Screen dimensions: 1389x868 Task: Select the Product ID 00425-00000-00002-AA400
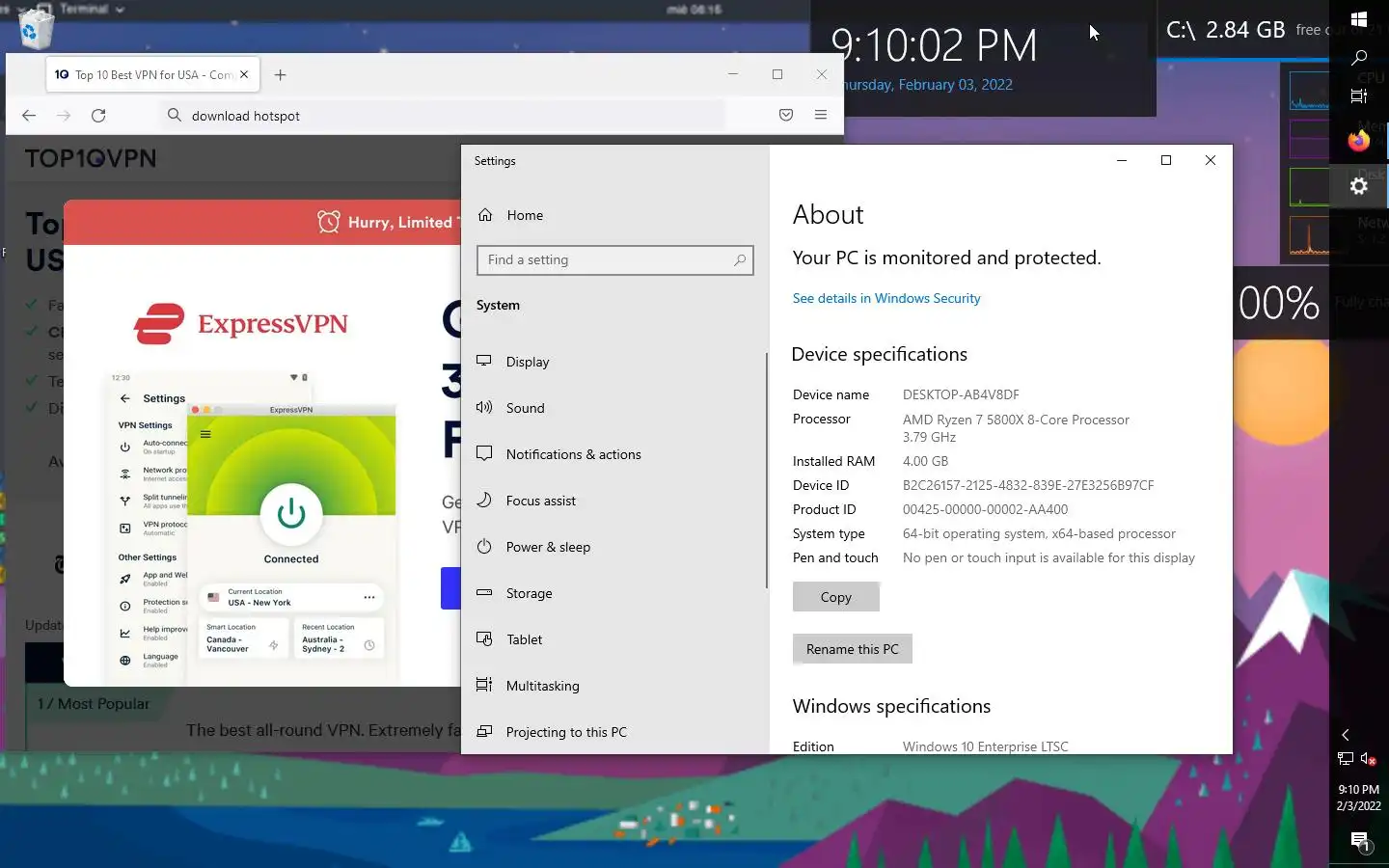point(985,509)
